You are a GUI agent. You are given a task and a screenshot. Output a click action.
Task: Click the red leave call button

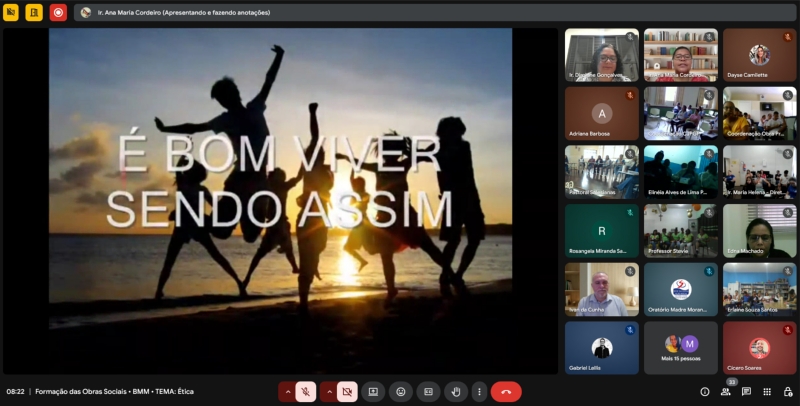(x=506, y=392)
